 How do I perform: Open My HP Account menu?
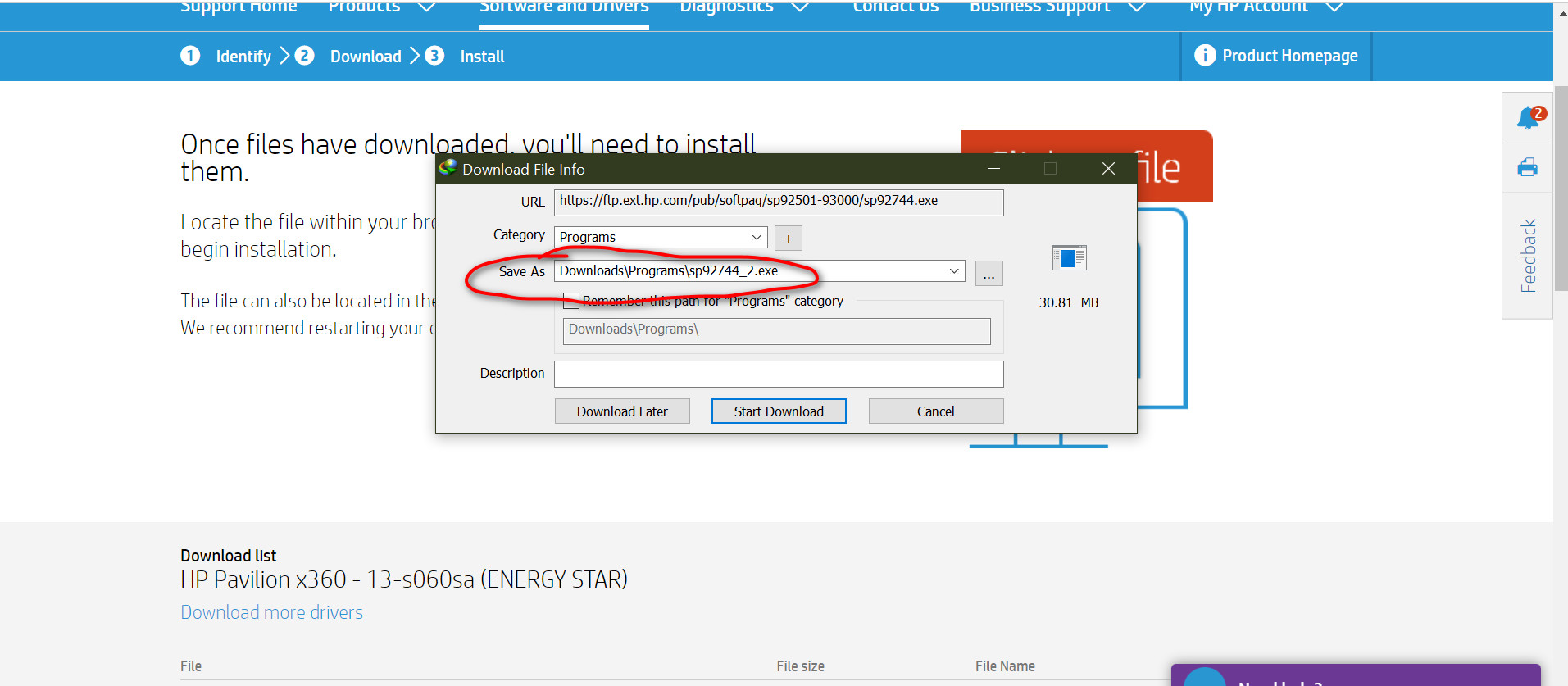coord(1248,7)
